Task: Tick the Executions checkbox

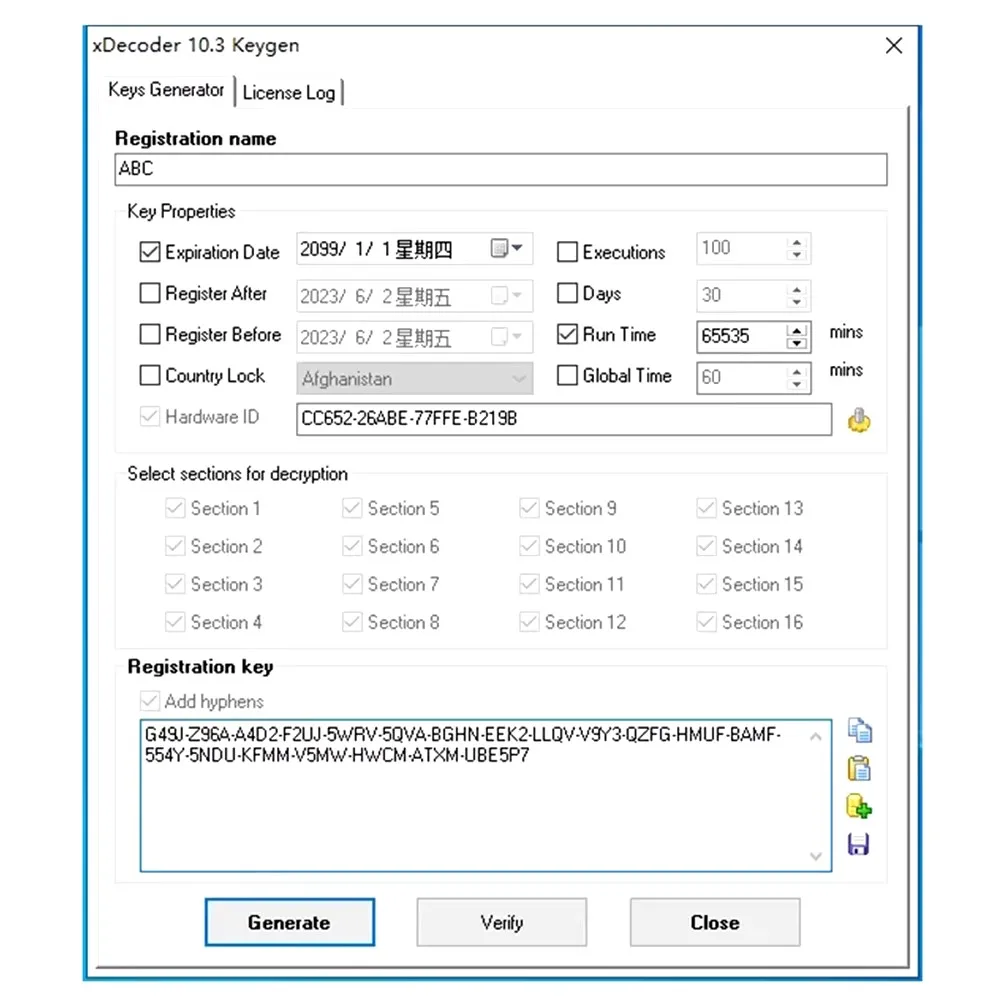Action: [x=567, y=252]
